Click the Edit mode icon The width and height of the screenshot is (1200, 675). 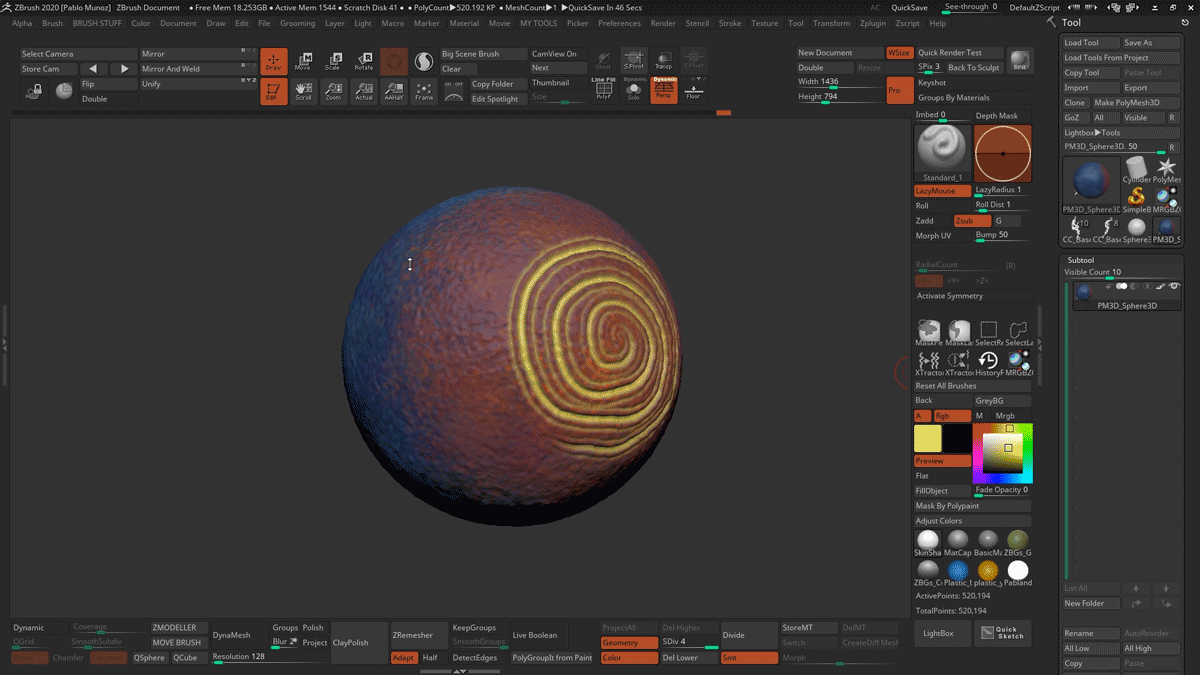273,91
